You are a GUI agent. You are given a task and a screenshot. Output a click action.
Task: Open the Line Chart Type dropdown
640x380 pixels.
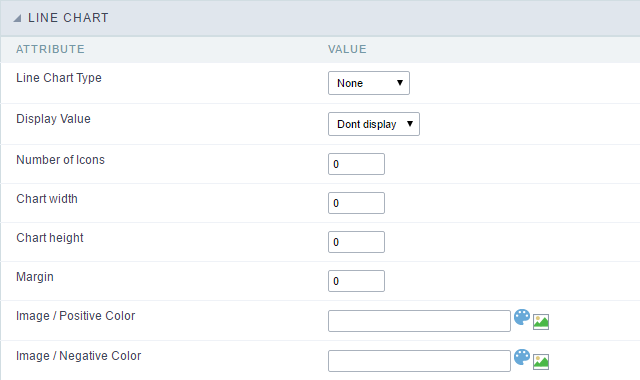tap(369, 83)
